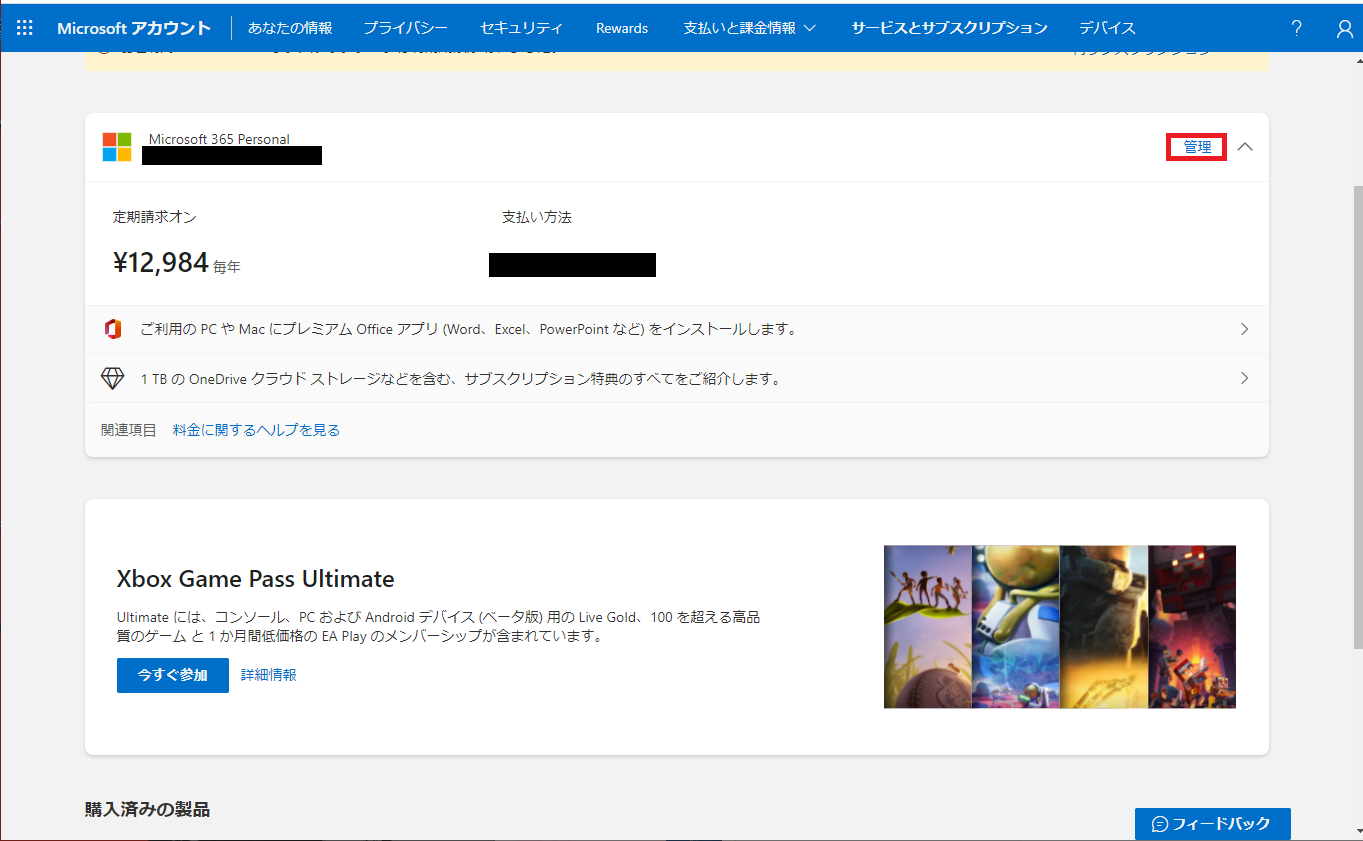Click the 1 TB OneDrive benefits text

461,378
